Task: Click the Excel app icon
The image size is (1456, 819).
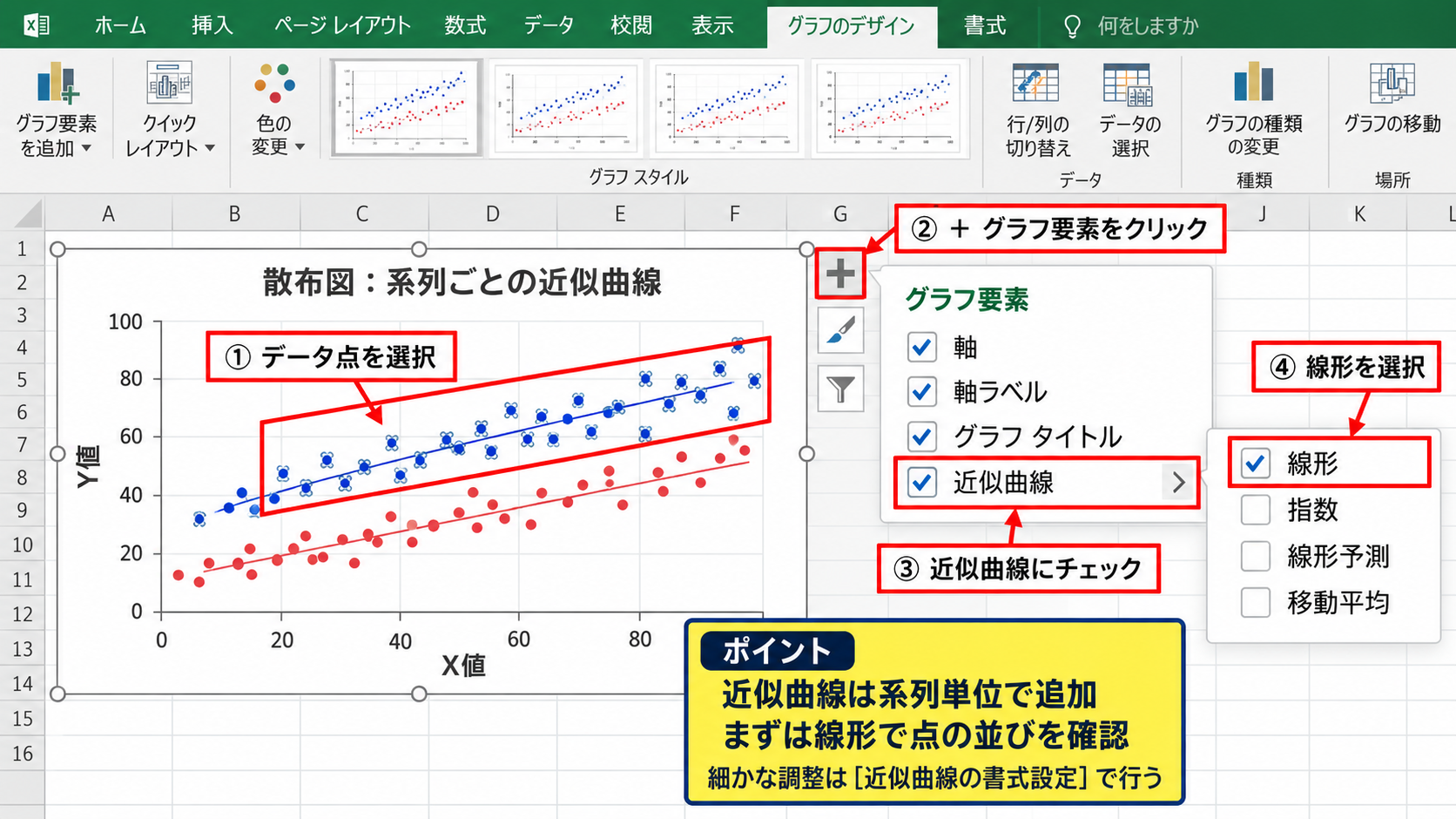Action: [x=36, y=24]
